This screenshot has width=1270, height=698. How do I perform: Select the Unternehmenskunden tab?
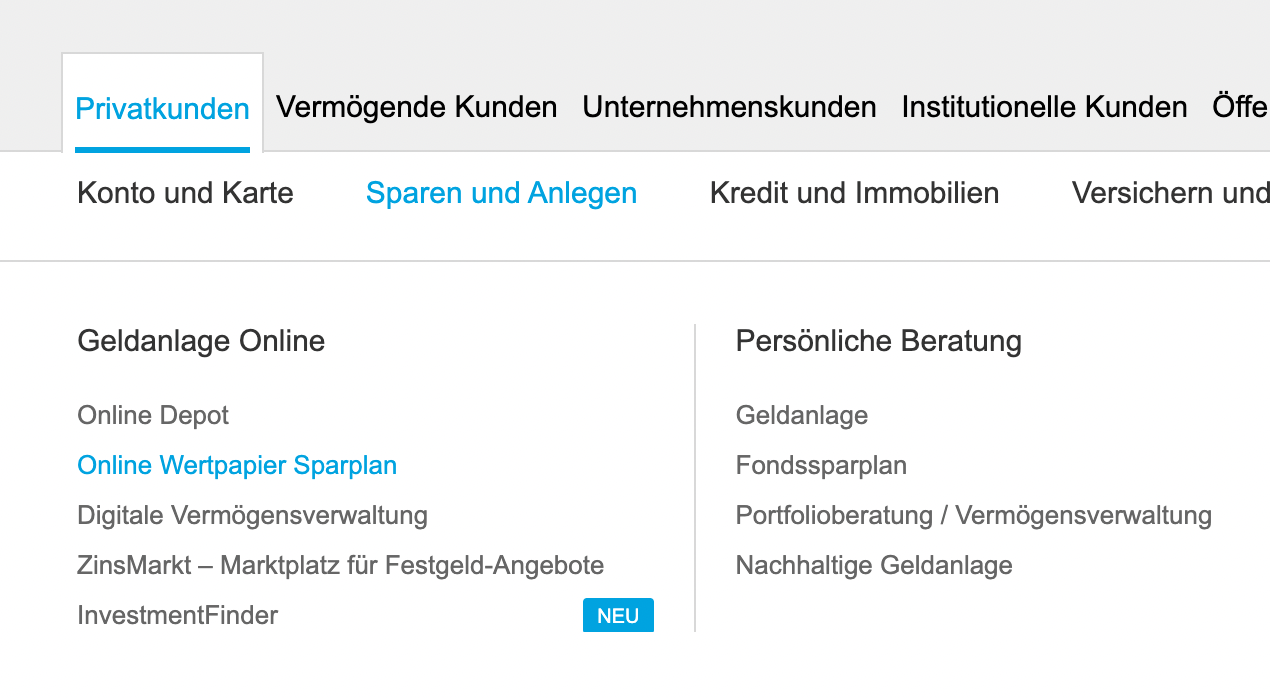[x=729, y=107]
